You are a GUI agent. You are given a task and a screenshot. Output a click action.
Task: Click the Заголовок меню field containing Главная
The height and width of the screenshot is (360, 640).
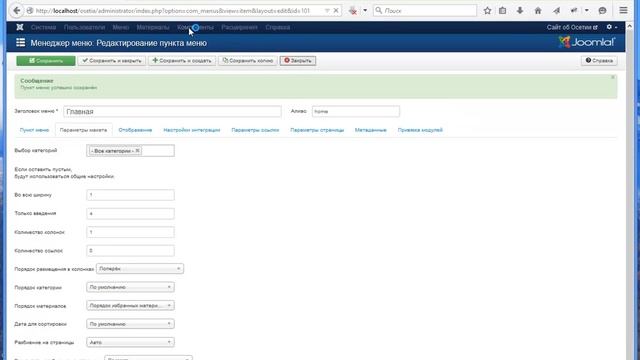click(x=172, y=111)
